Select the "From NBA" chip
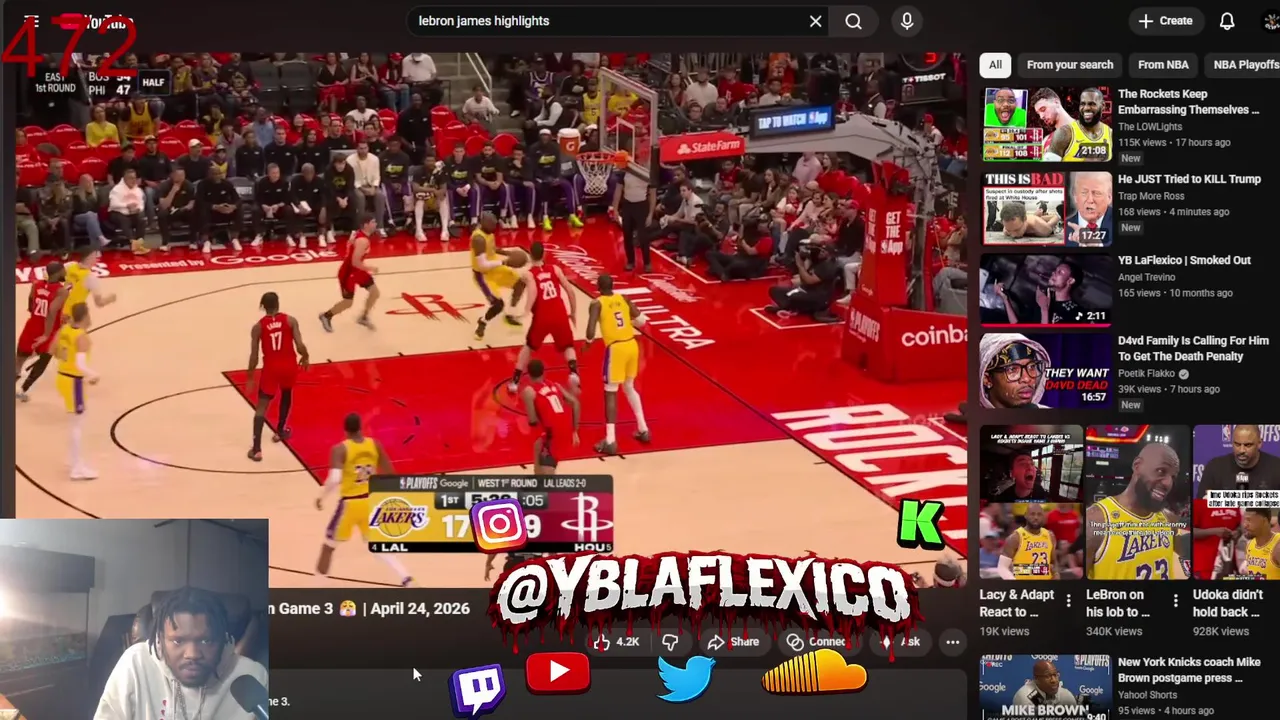Image resolution: width=1280 pixels, height=720 pixels. [1163, 65]
